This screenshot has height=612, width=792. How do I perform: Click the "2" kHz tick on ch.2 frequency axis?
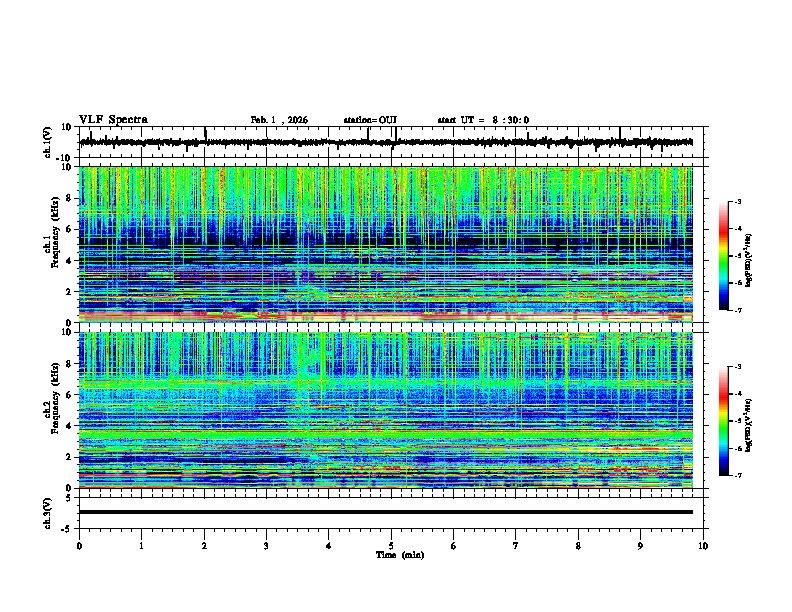(x=70, y=457)
